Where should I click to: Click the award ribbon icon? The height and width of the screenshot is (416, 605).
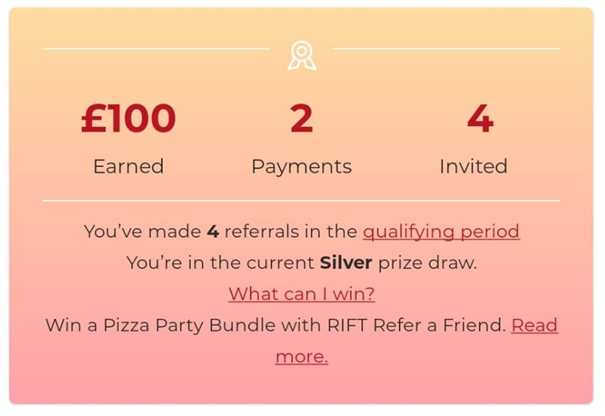(x=302, y=56)
